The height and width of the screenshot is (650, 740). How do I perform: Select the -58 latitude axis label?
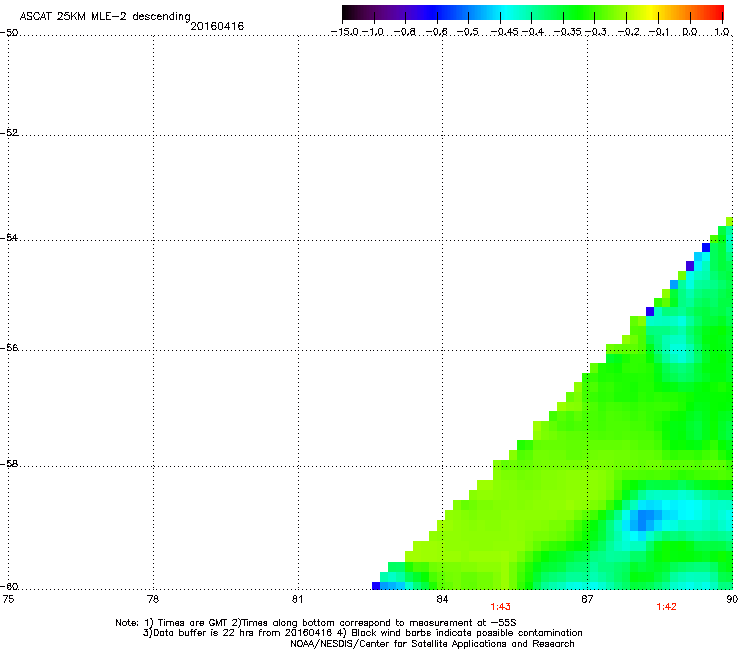tap(9, 464)
